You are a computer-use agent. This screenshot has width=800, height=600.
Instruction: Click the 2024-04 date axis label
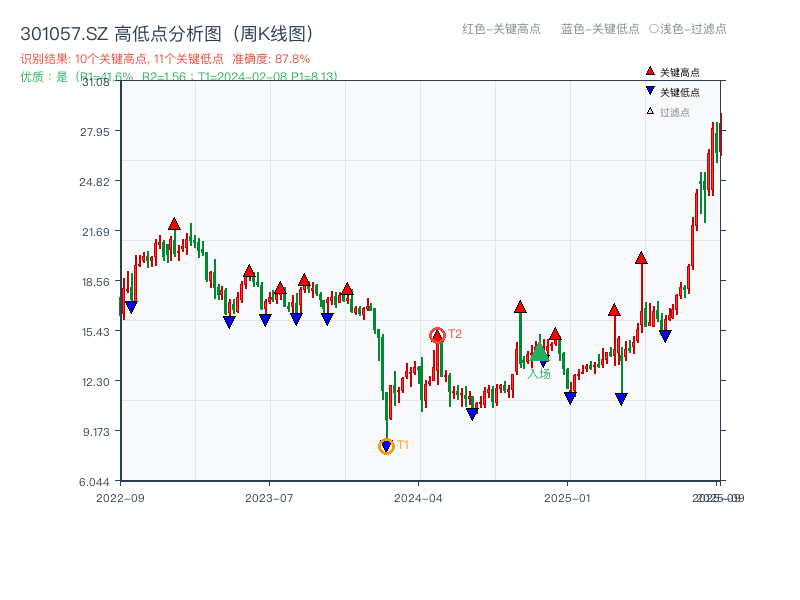tap(419, 497)
